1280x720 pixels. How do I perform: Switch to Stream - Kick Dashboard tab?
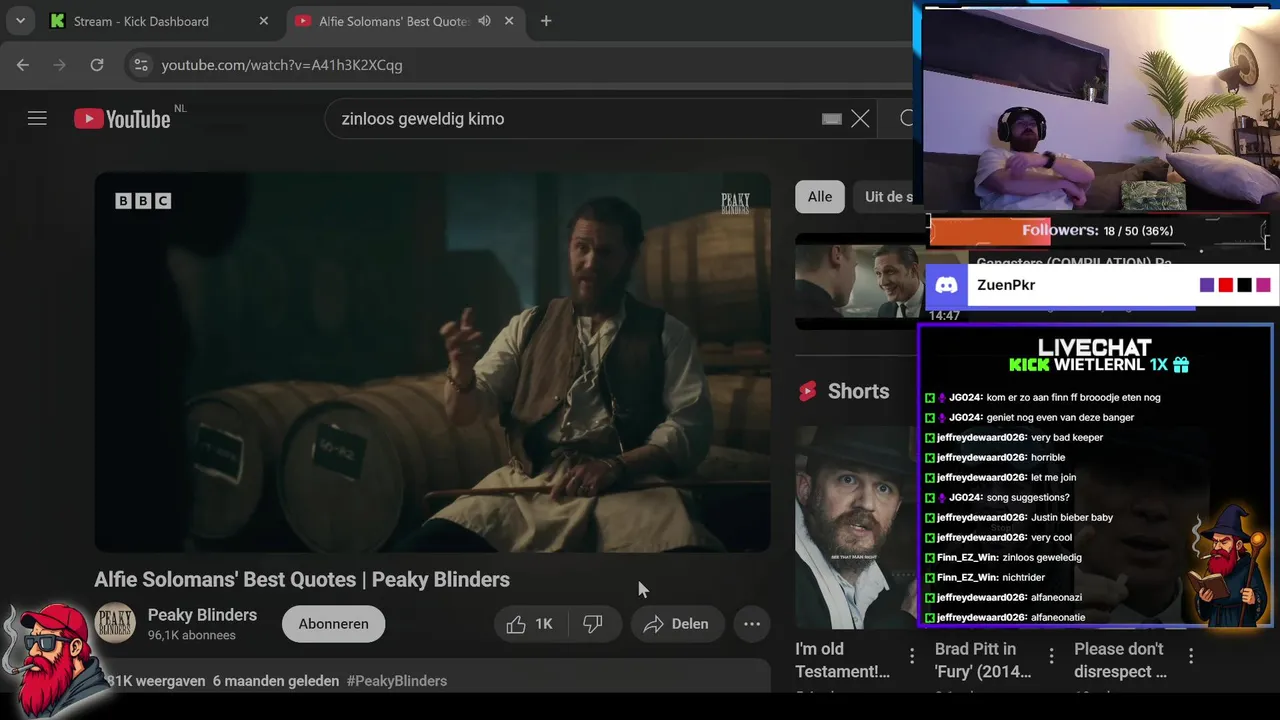(x=160, y=21)
